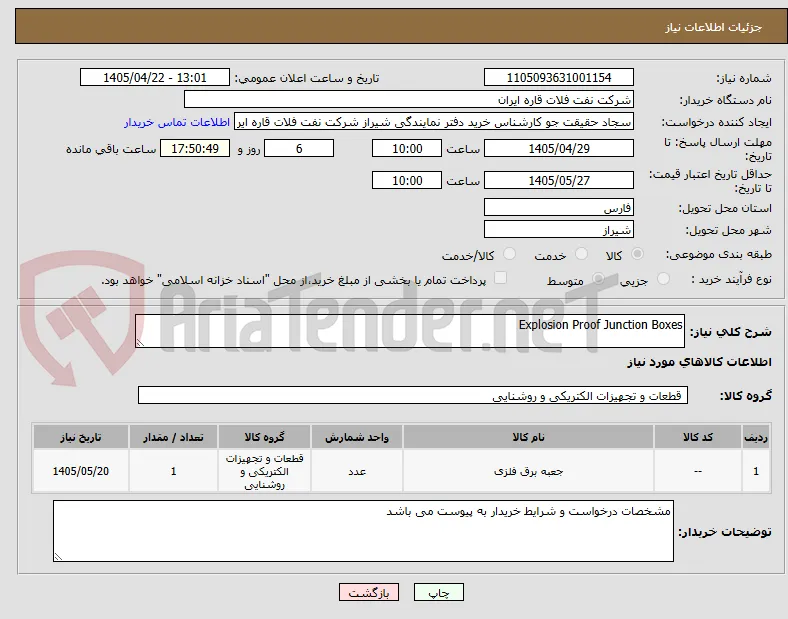Image resolution: width=788 pixels, height=619 pixels.
Task: Click the گروه کالا field
Action: (x=413, y=395)
